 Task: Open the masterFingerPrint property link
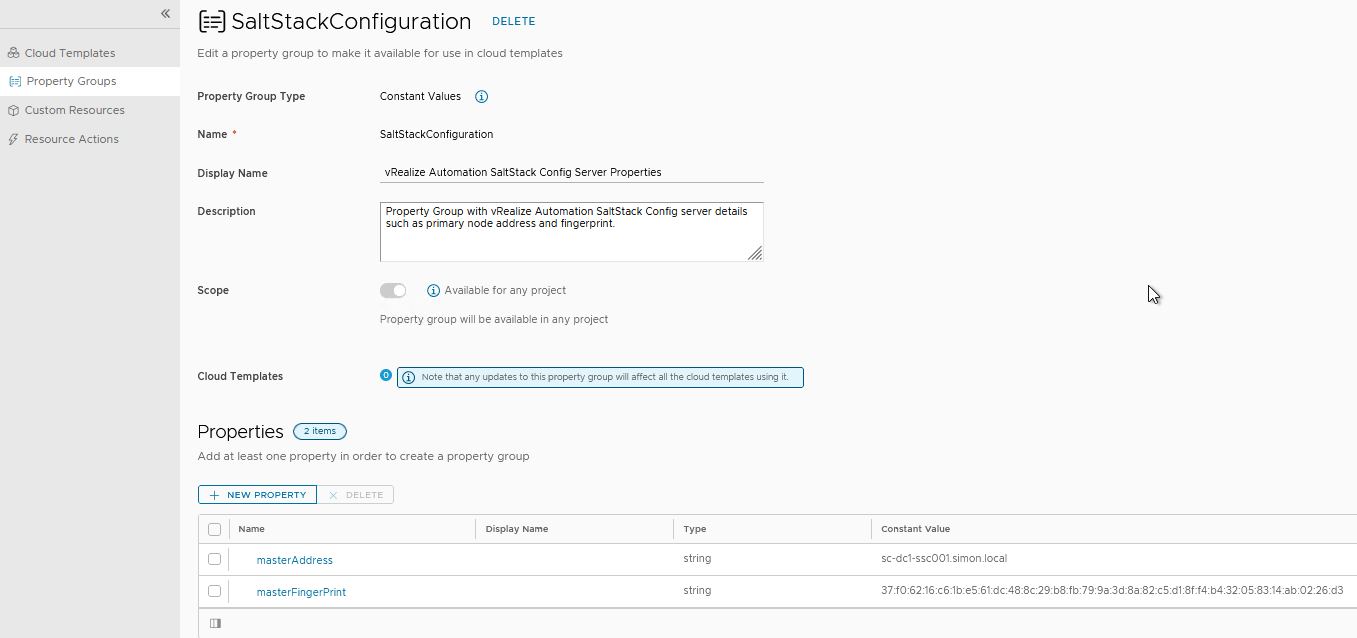click(301, 591)
